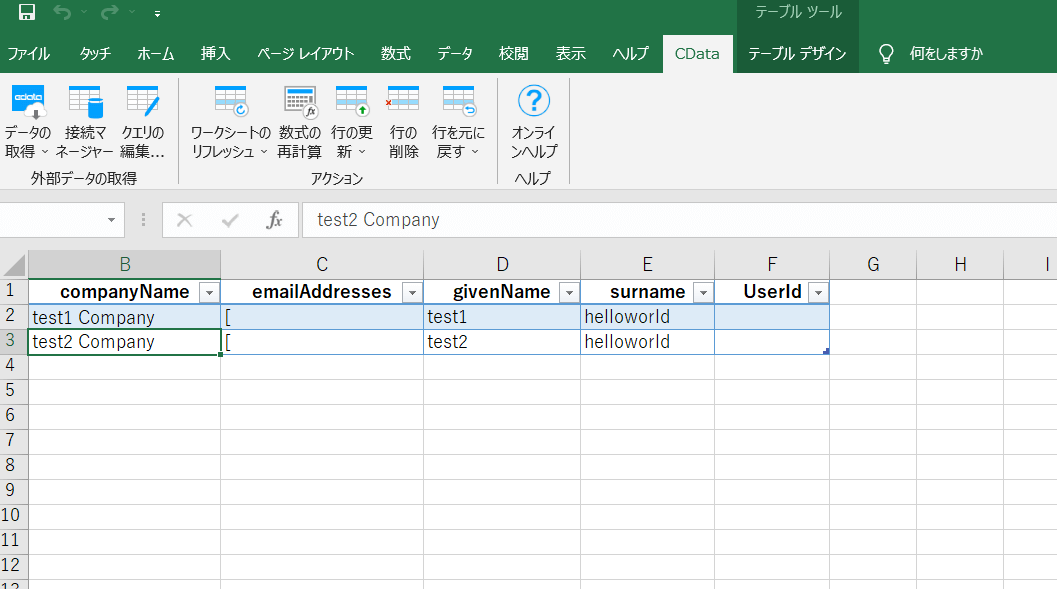Click the insert function fx button
The height and width of the screenshot is (589, 1057).
click(274, 220)
